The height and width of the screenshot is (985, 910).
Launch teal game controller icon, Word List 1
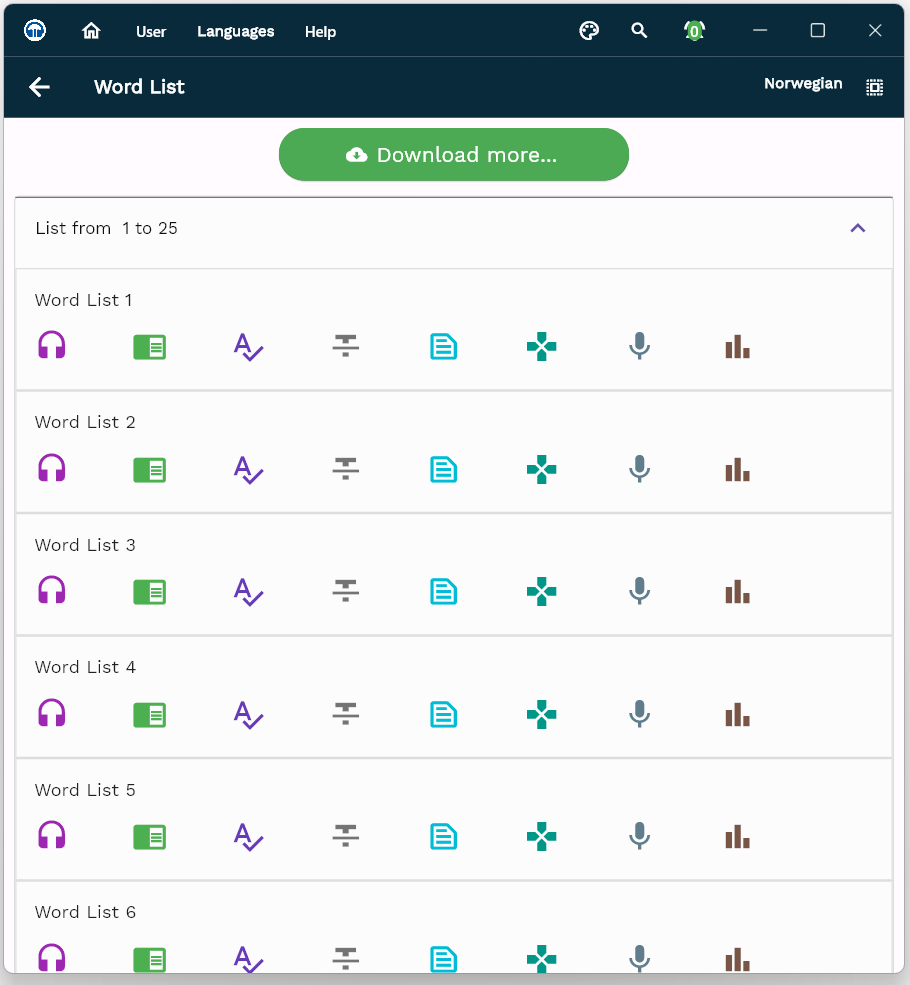coord(541,346)
